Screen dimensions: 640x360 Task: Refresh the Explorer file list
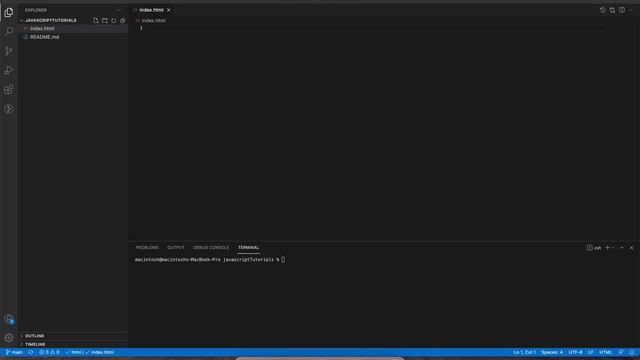pos(114,20)
